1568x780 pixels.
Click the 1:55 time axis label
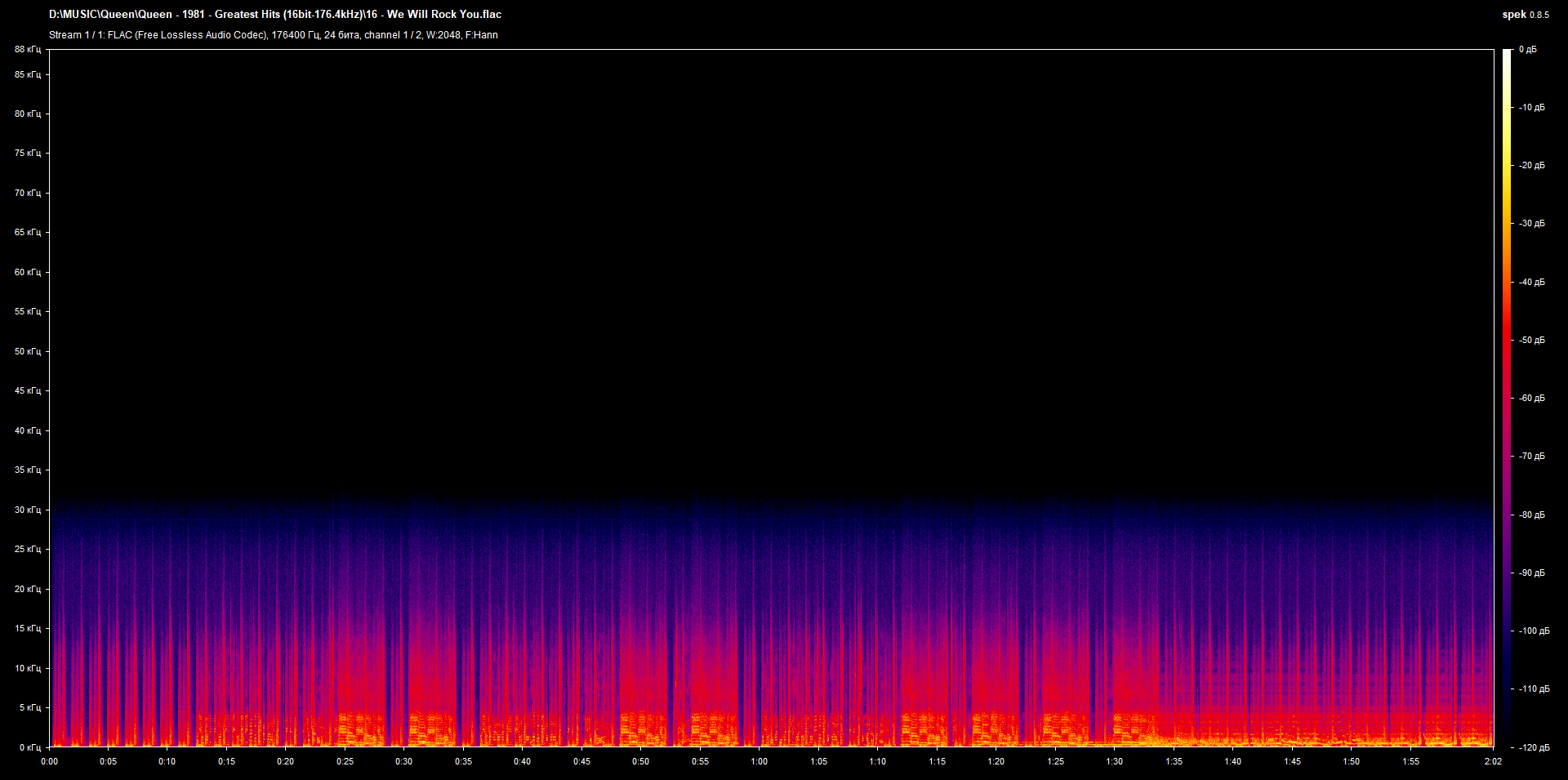coord(1411,761)
